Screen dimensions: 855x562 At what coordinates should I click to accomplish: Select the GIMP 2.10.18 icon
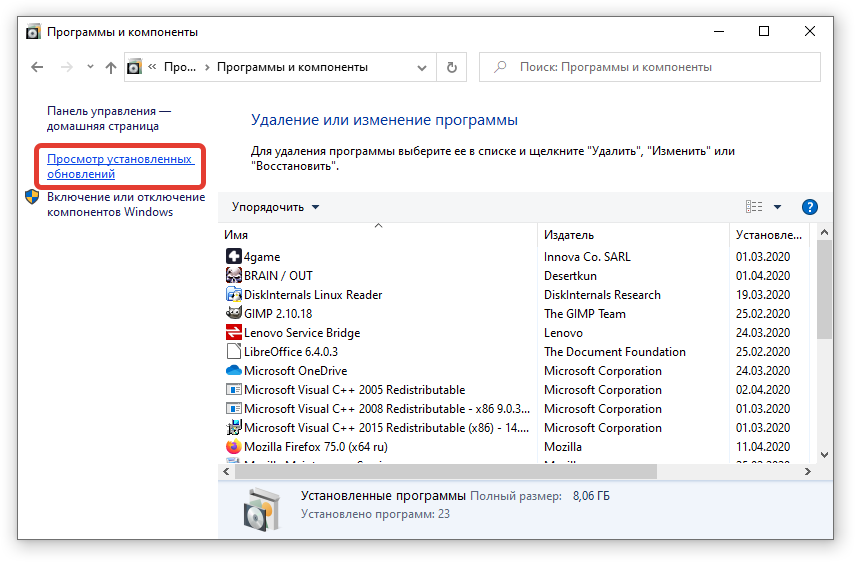tap(233, 312)
